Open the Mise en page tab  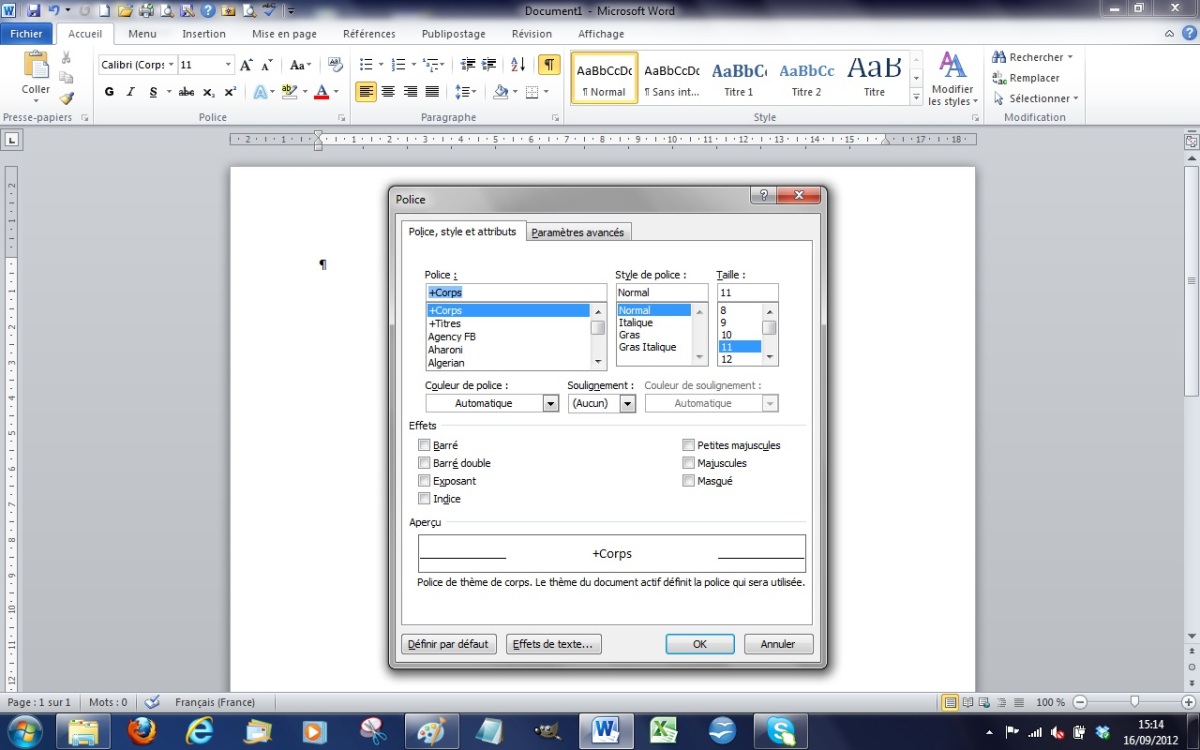[x=284, y=34]
